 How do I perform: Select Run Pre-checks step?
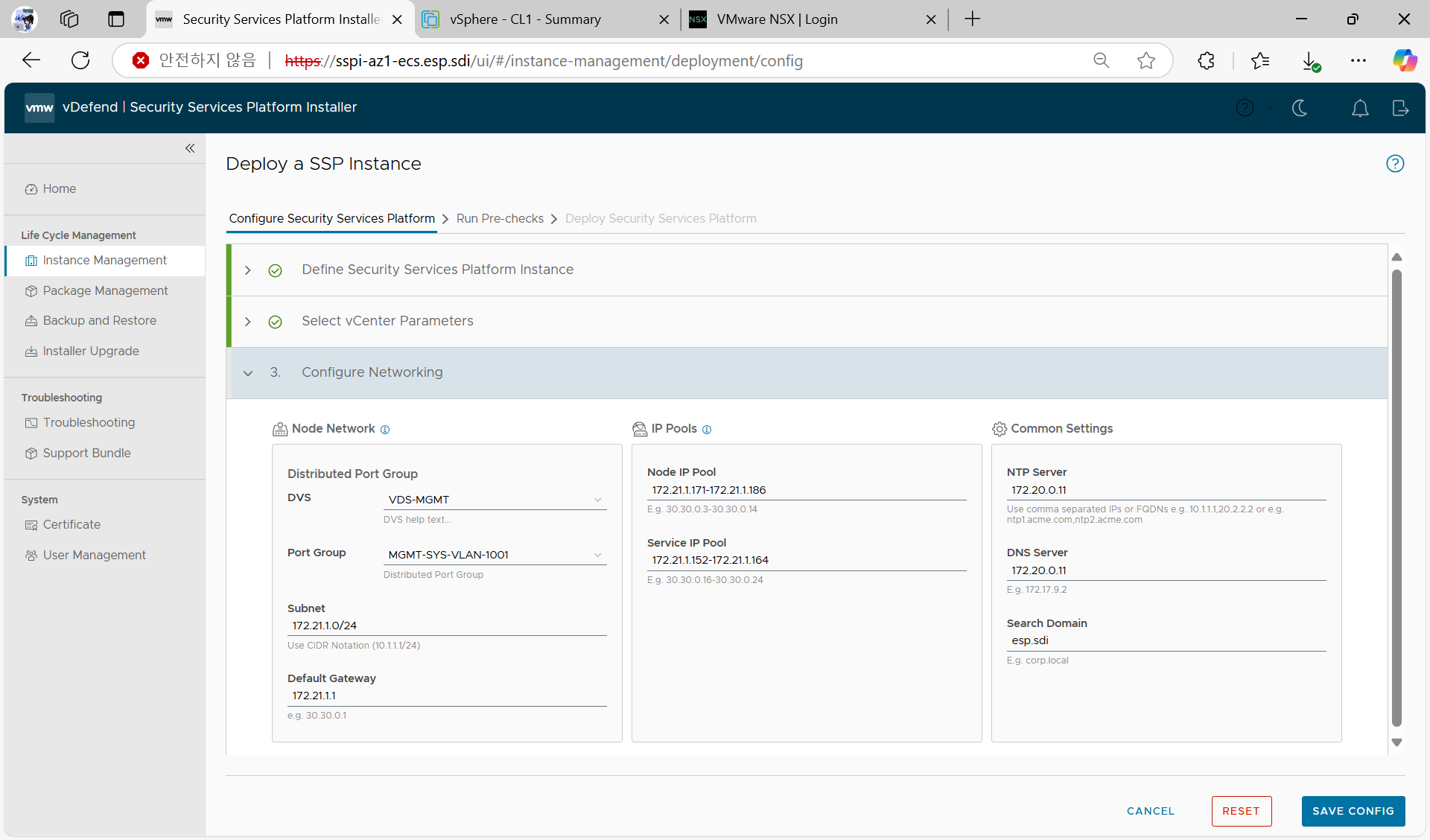click(x=500, y=219)
